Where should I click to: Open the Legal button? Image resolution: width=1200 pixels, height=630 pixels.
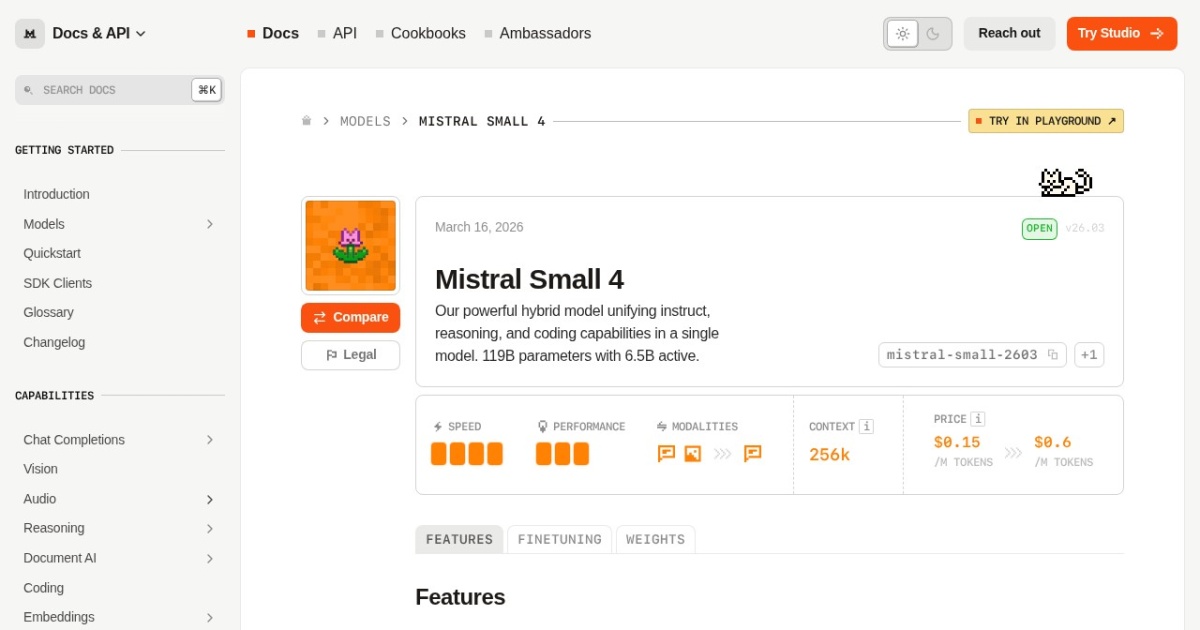tap(350, 355)
